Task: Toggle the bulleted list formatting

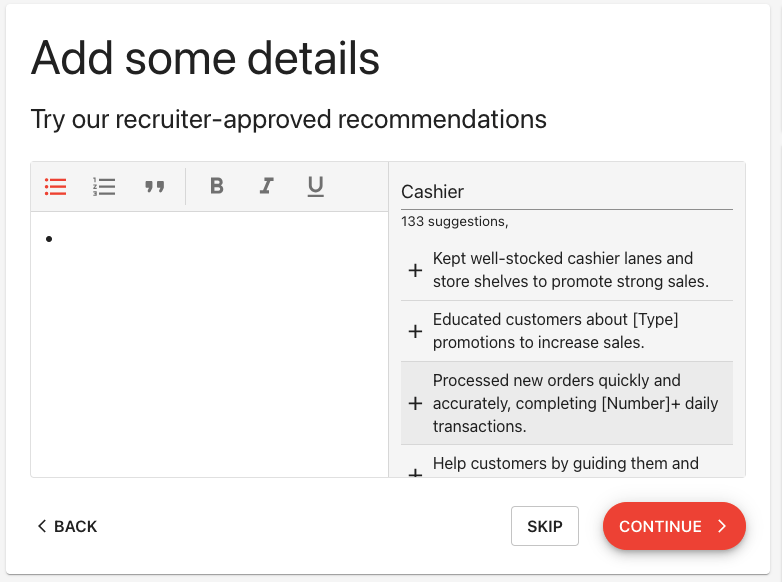Action: click(55, 187)
